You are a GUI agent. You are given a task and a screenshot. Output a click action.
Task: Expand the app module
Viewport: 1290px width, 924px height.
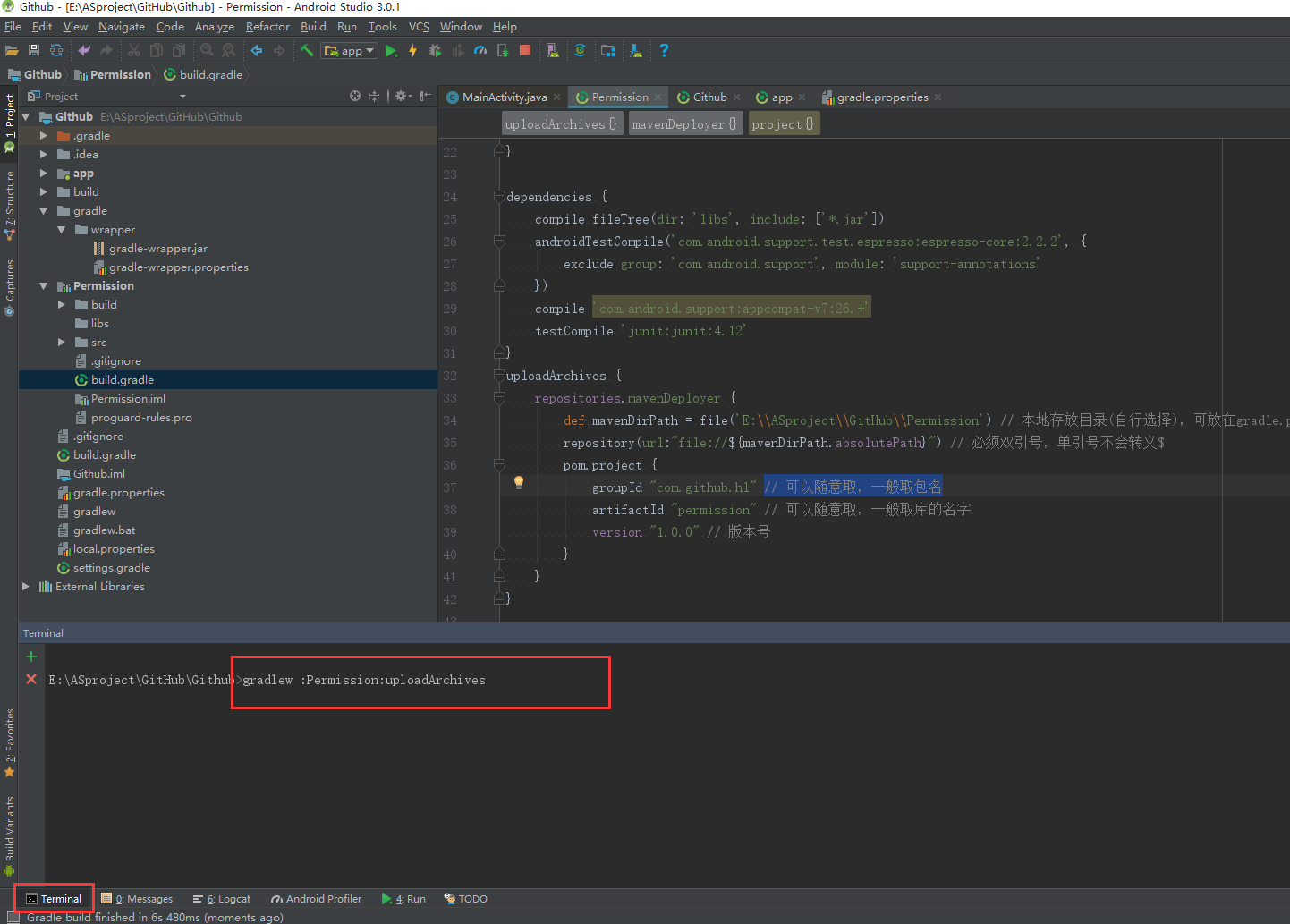43,174
